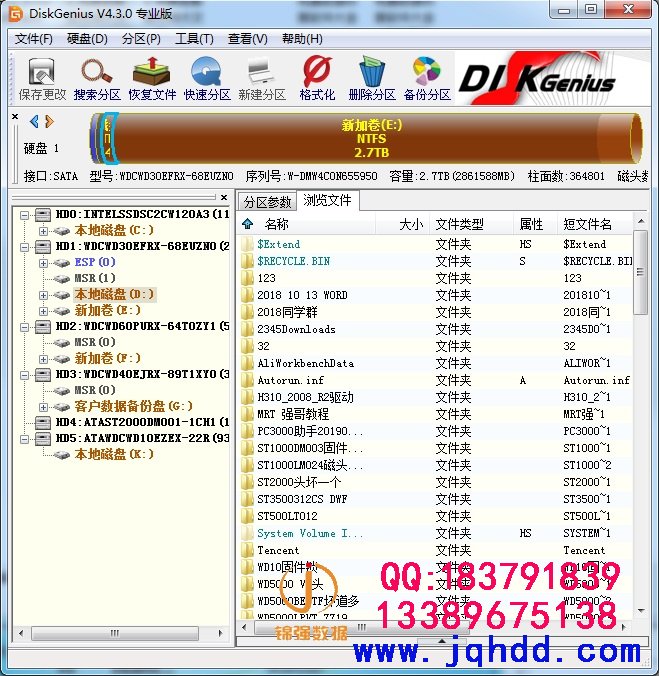Open the 查看(V) menu

pyautogui.click(x=247, y=39)
